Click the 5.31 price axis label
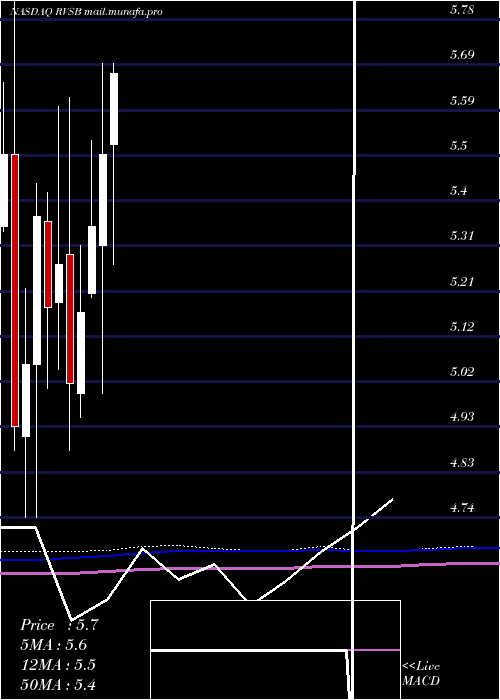The width and height of the screenshot is (500, 700). tap(462, 236)
